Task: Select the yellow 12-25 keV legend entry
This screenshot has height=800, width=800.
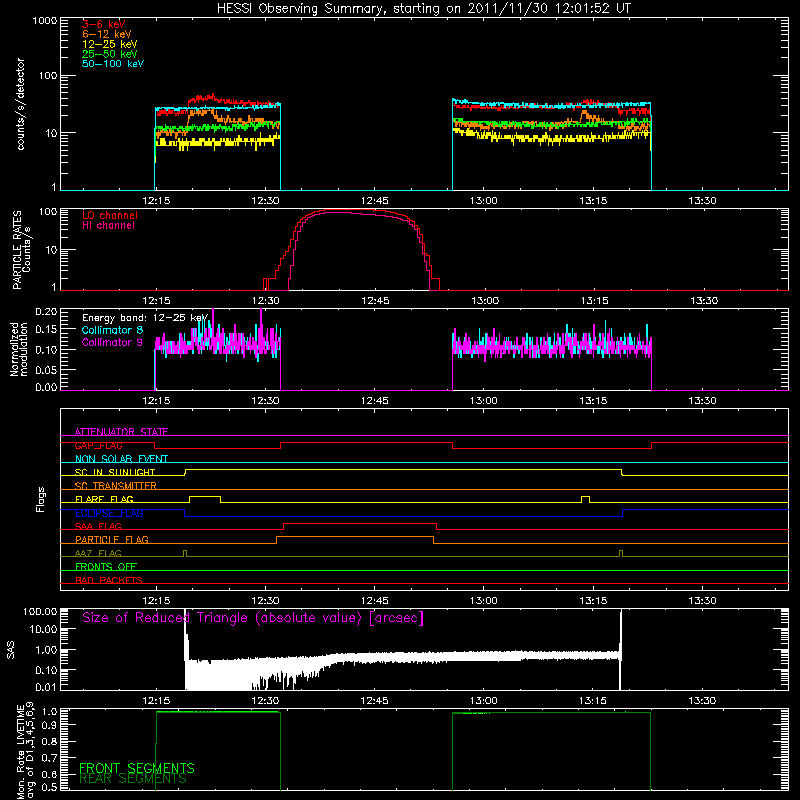Action: coord(110,44)
